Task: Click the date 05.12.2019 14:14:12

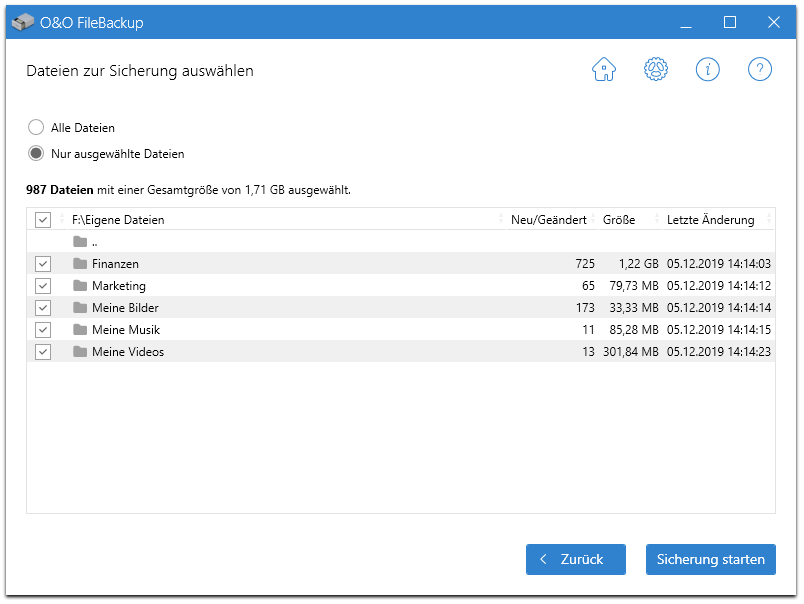Action: pos(719,286)
